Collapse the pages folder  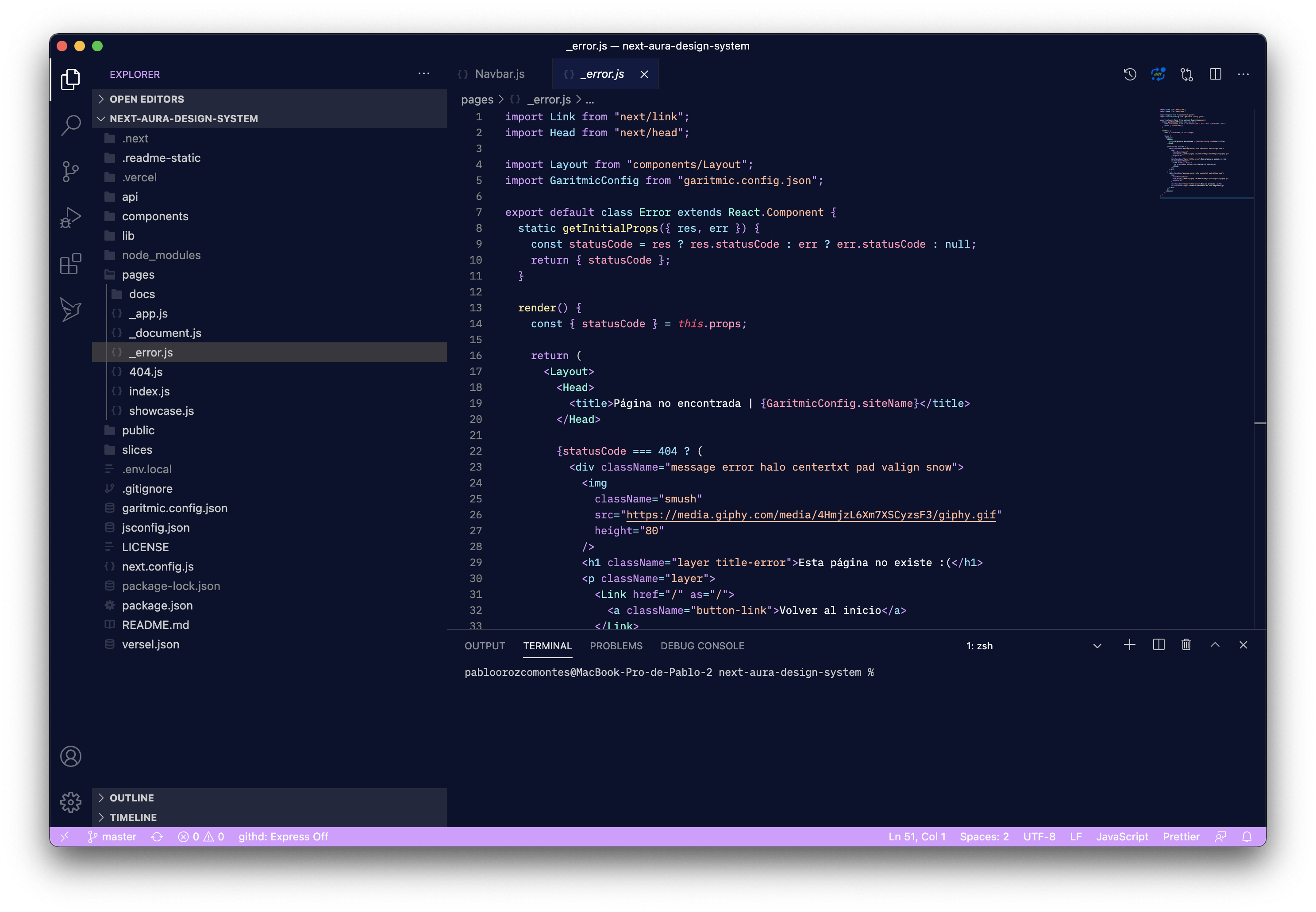269,274
